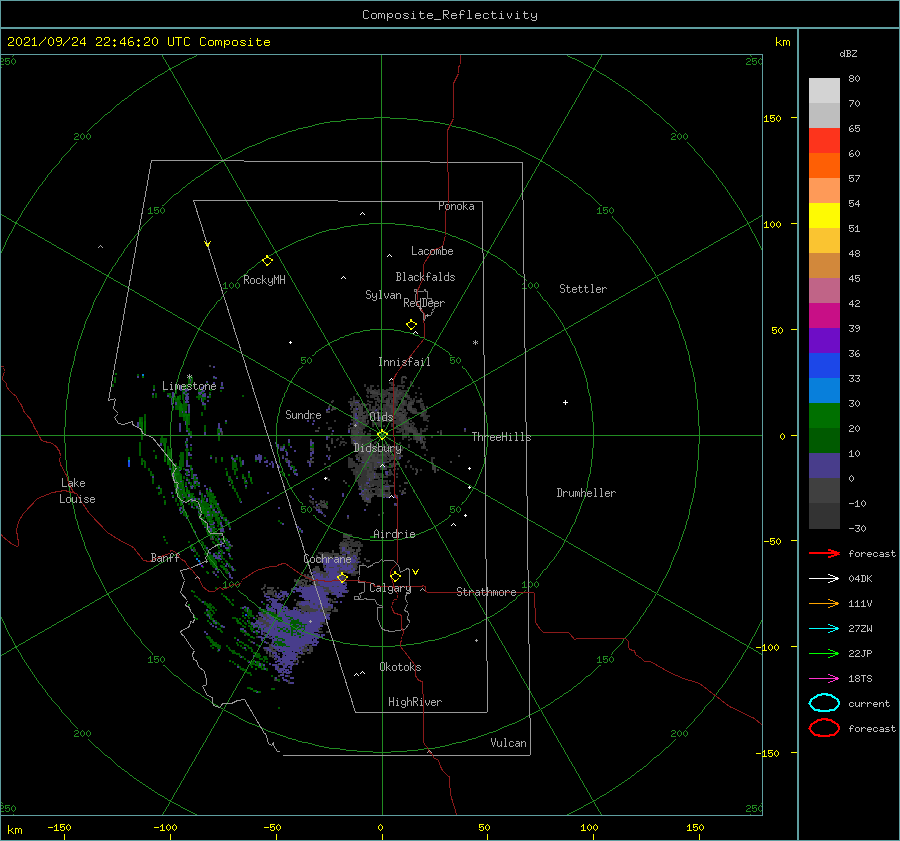Click the white 04DK arrow icon

824,578
